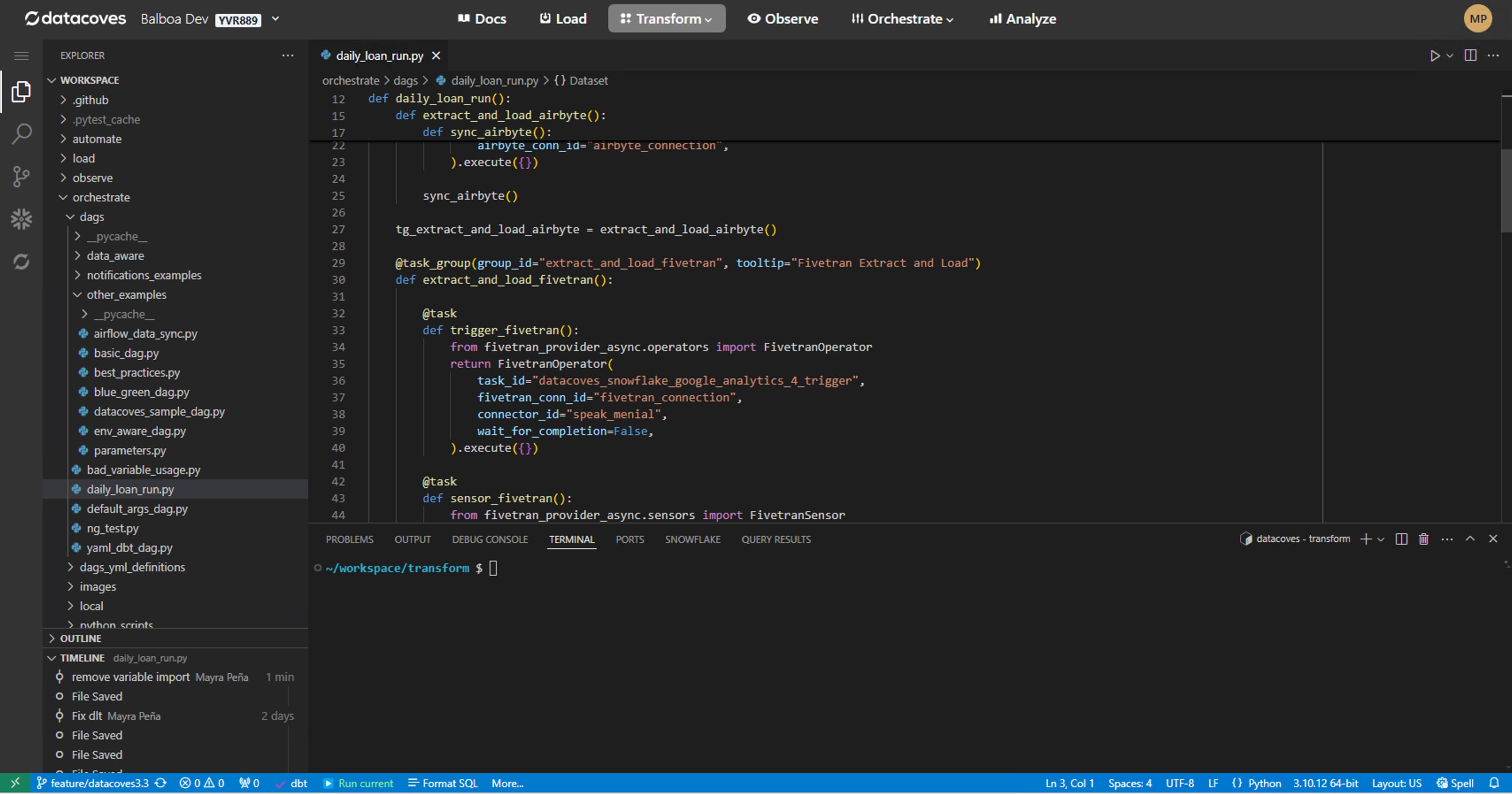Screen dimensions: 1512x794
Task: Click feature/datacoves3.3 branch in status bar
Action: pyautogui.click(x=93, y=783)
